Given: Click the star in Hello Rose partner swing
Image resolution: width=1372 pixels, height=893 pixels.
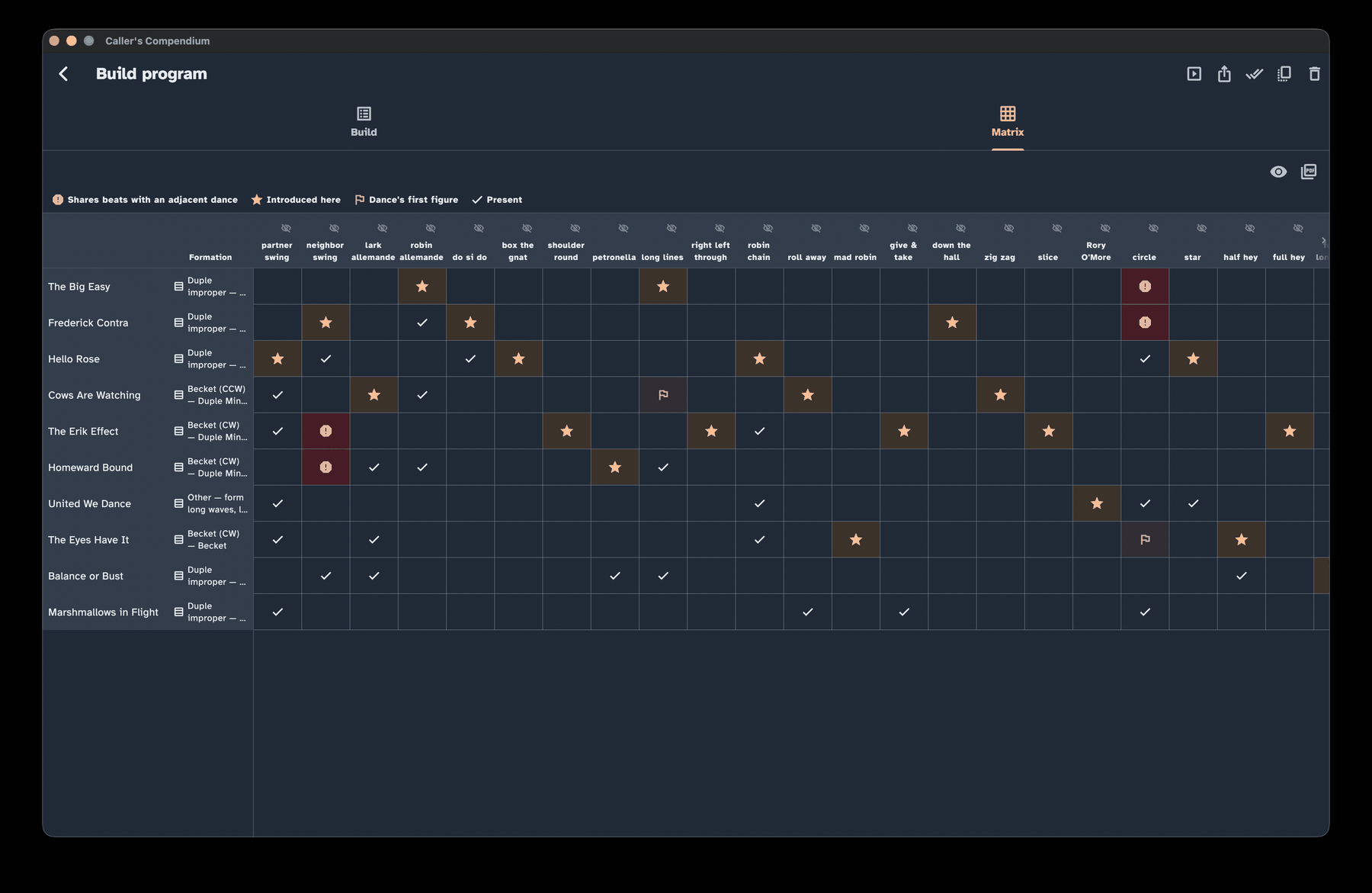Looking at the screenshot, I should click(277, 358).
